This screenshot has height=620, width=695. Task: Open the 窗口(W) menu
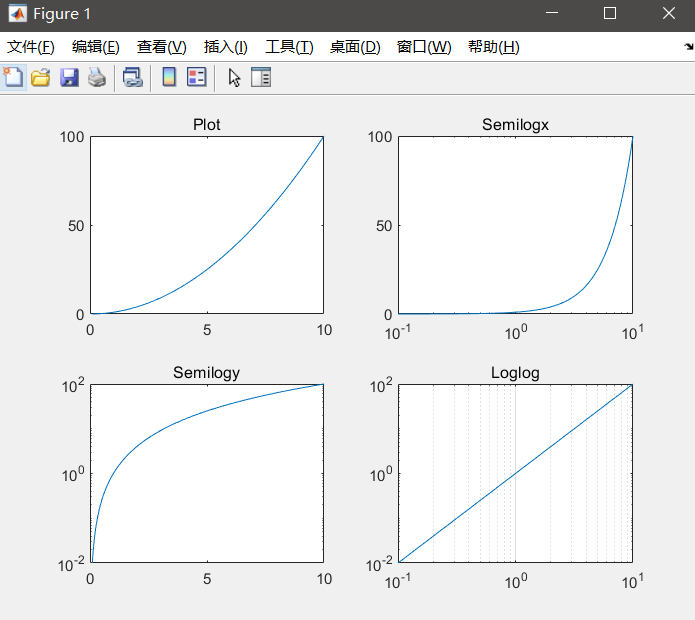tap(424, 47)
